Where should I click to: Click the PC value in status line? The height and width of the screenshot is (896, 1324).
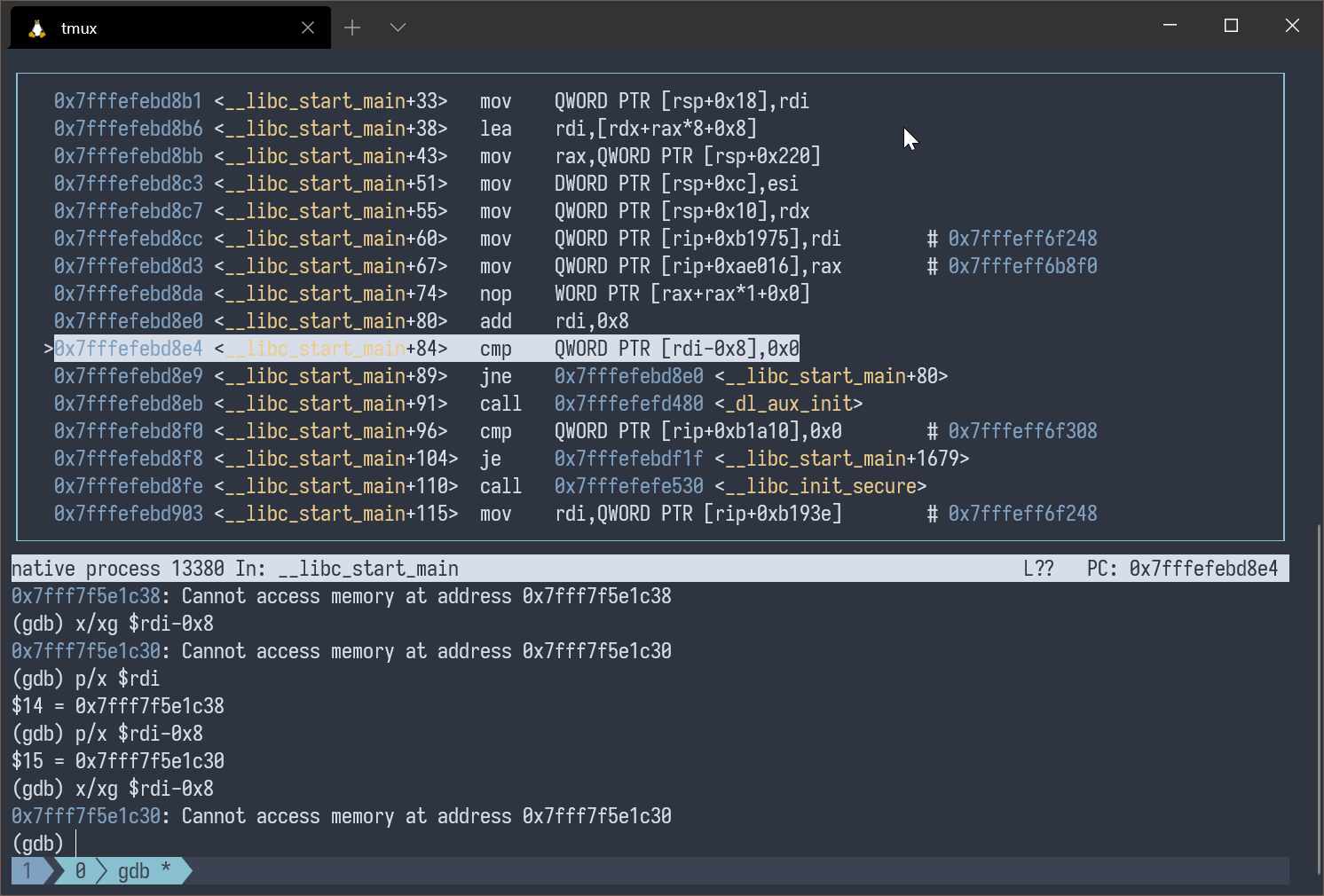pyautogui.click(x=1202, y=569)
